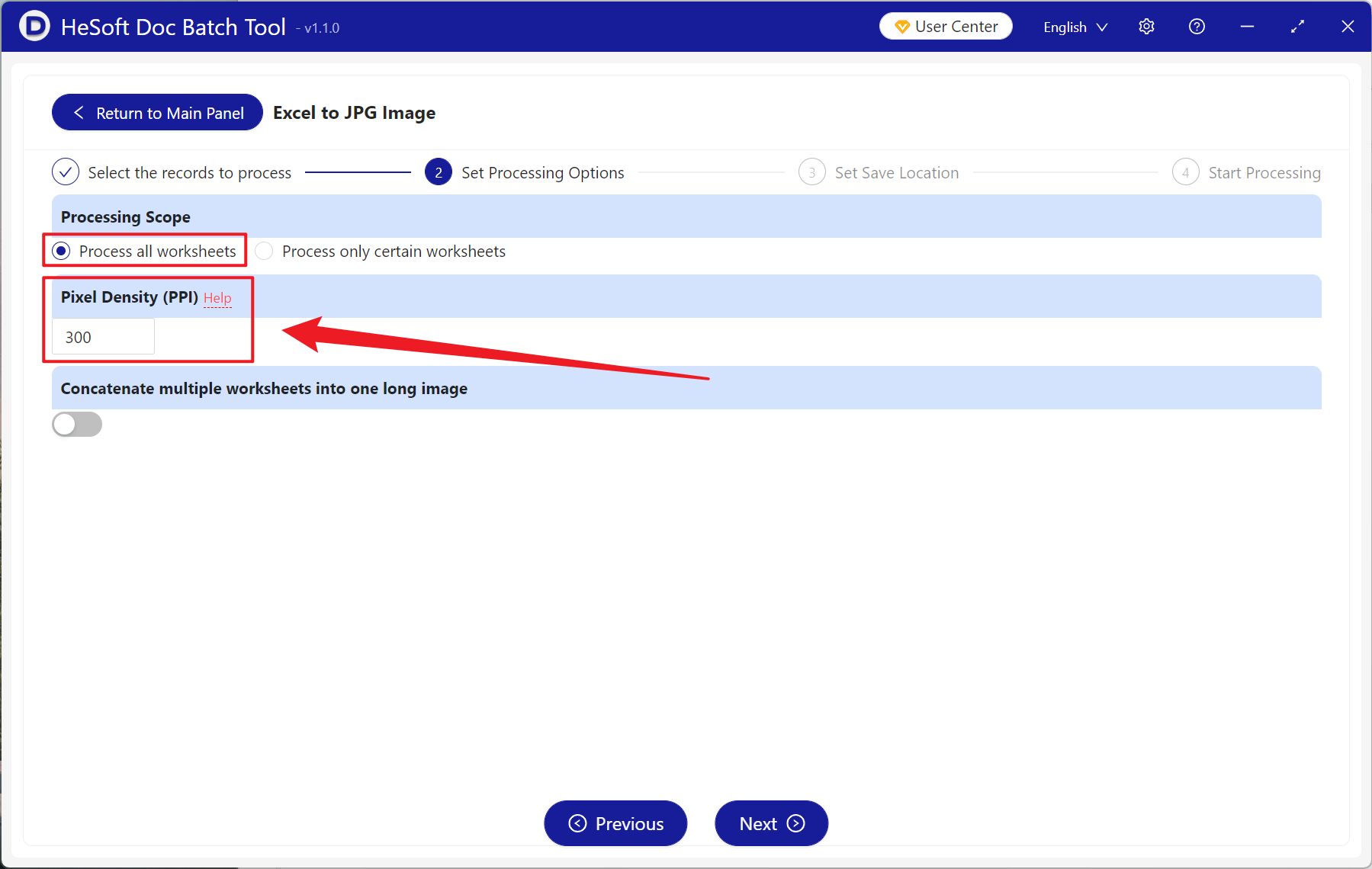Select Process only certain worksheets option
The height and width of the screenshot is (869, 1372).
point(381,251)
